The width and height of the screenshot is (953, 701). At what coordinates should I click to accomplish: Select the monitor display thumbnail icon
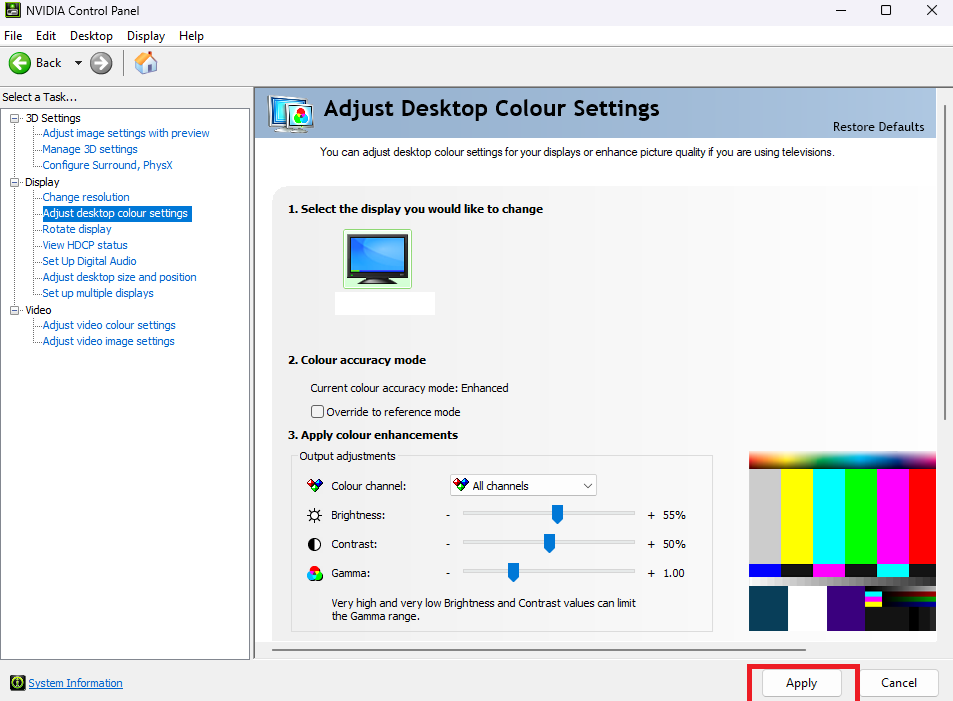[377, 258]
